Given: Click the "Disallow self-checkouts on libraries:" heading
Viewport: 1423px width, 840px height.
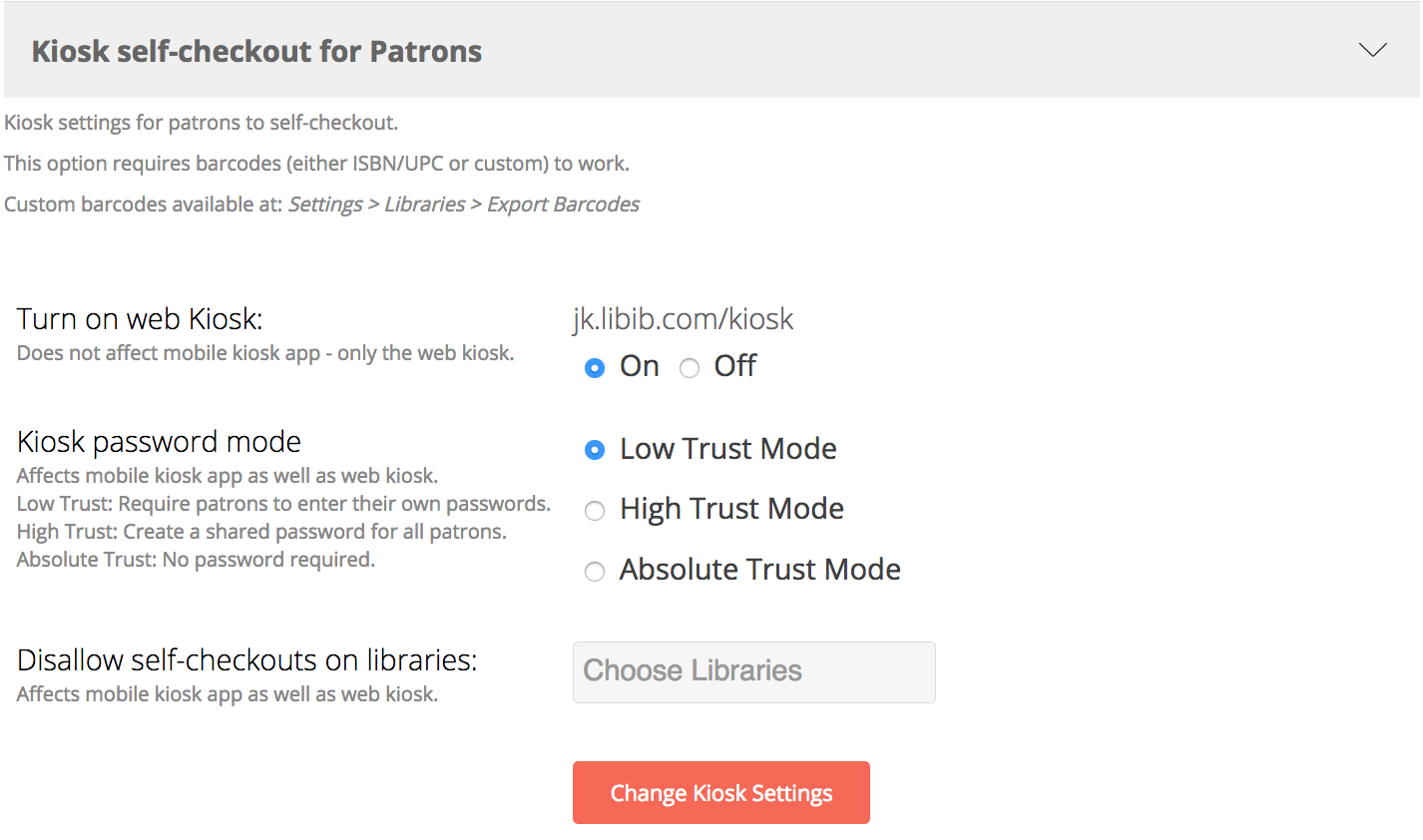Looking at the screenshot, I should click(246, 659).
